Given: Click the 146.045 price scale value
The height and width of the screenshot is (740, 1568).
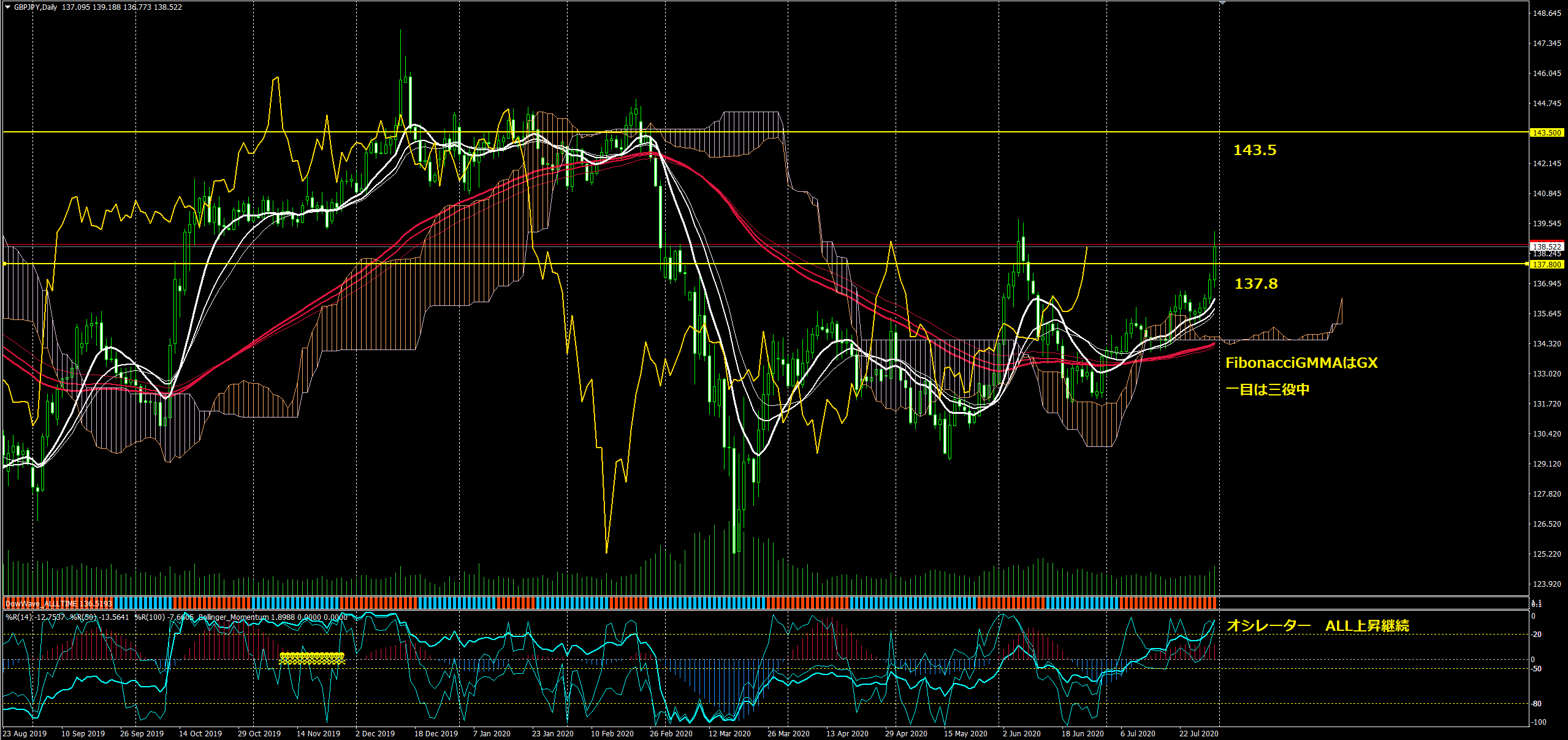Looking at the screenshot, I should (x=1547, y=74).
